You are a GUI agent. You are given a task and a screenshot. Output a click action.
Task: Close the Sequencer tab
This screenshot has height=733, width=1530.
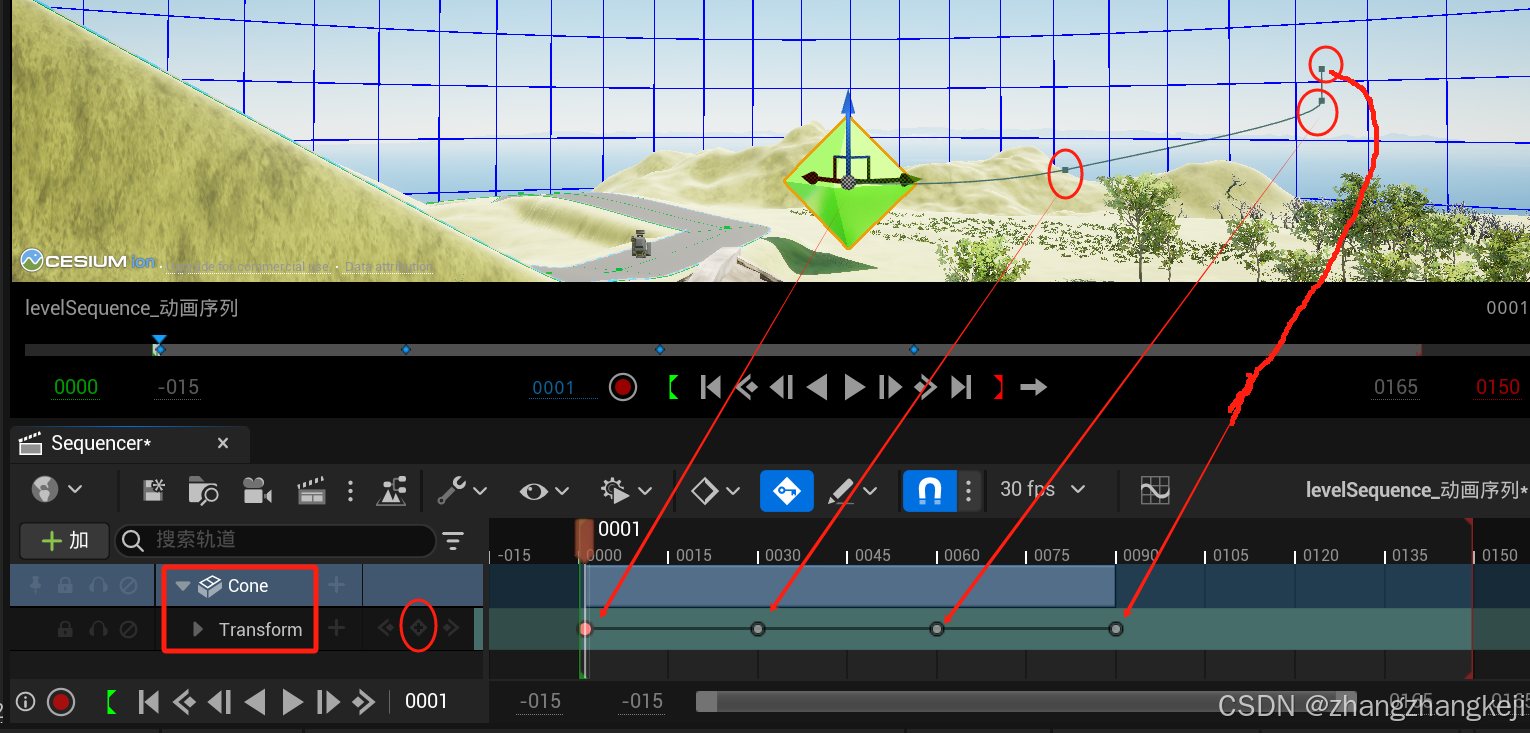click(223, 443)
